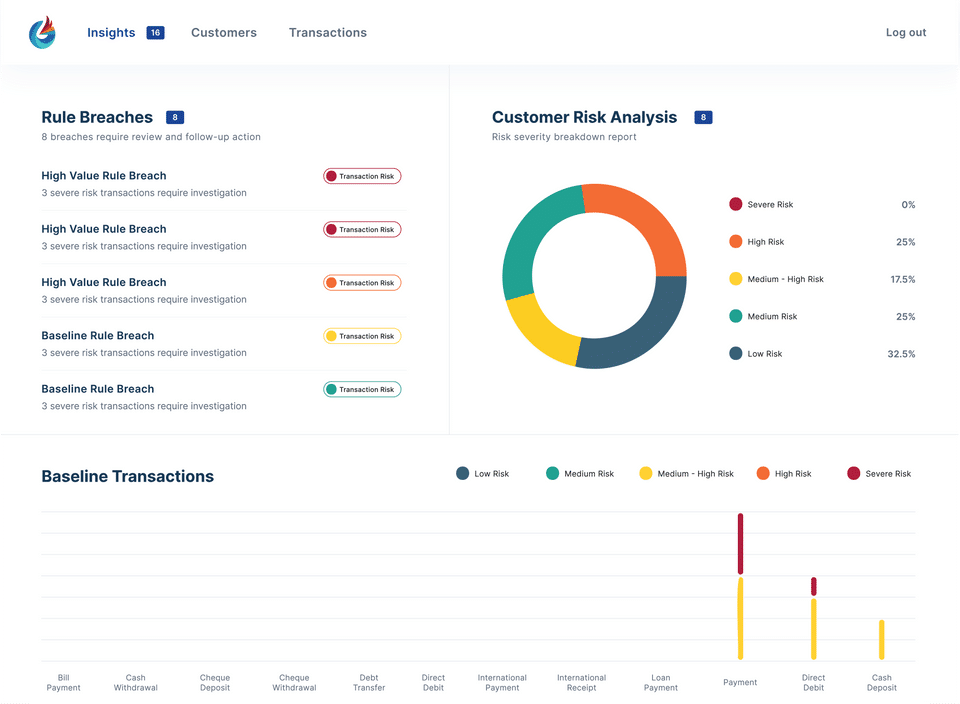Viewport: 960px width, 704px height.
Task: Click the red segment of the Direct Debit bar
Action: [814, 586]
